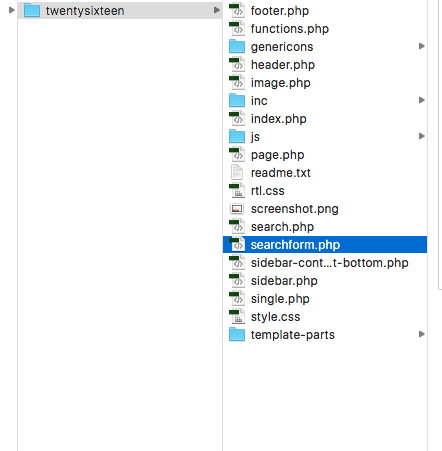442x451 pixels.
Task: Expand the template-parts folder arrow
Action: 422,334
